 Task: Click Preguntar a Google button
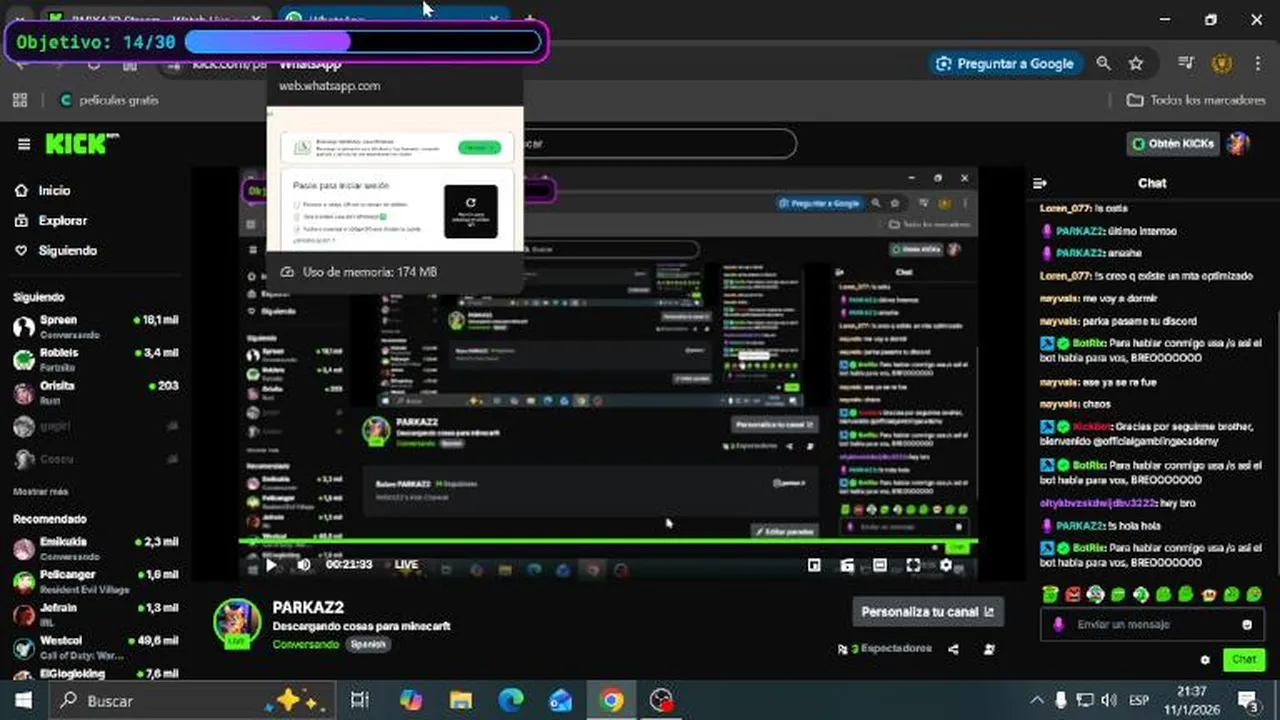1005,63
